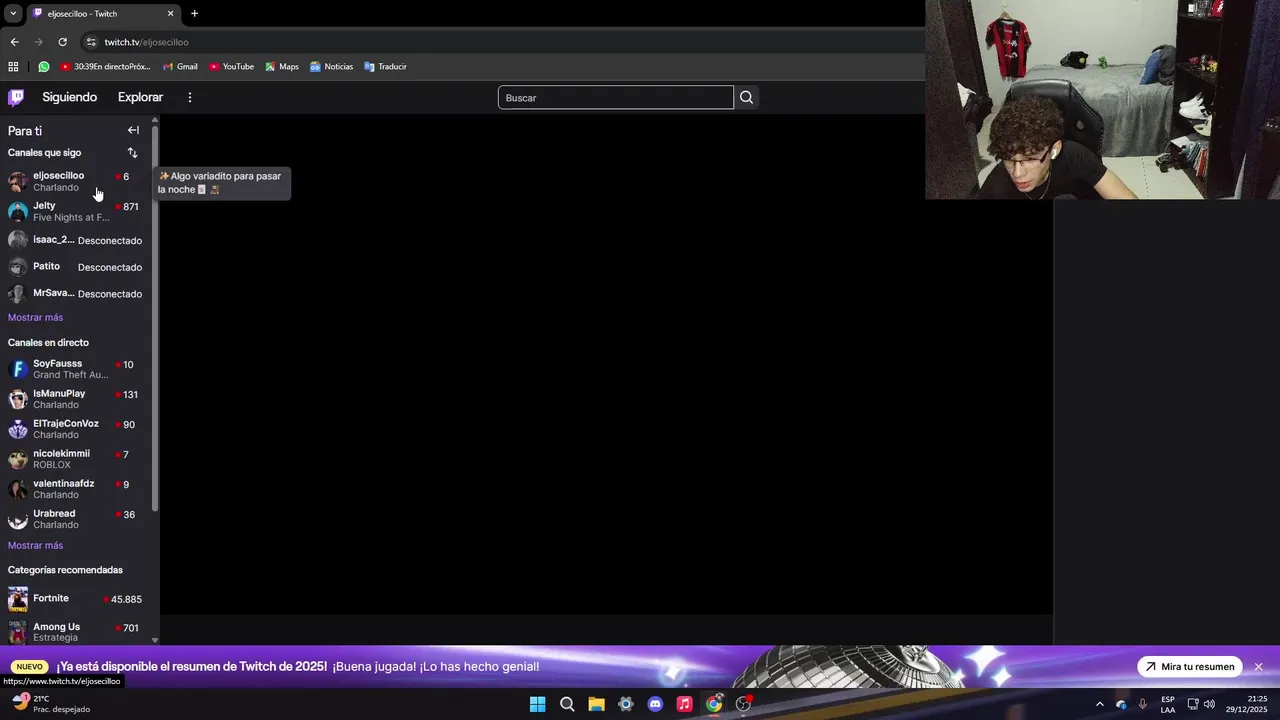Open a new browser tab
This screenshot has width=1280, height=720.
pos(194,14)
